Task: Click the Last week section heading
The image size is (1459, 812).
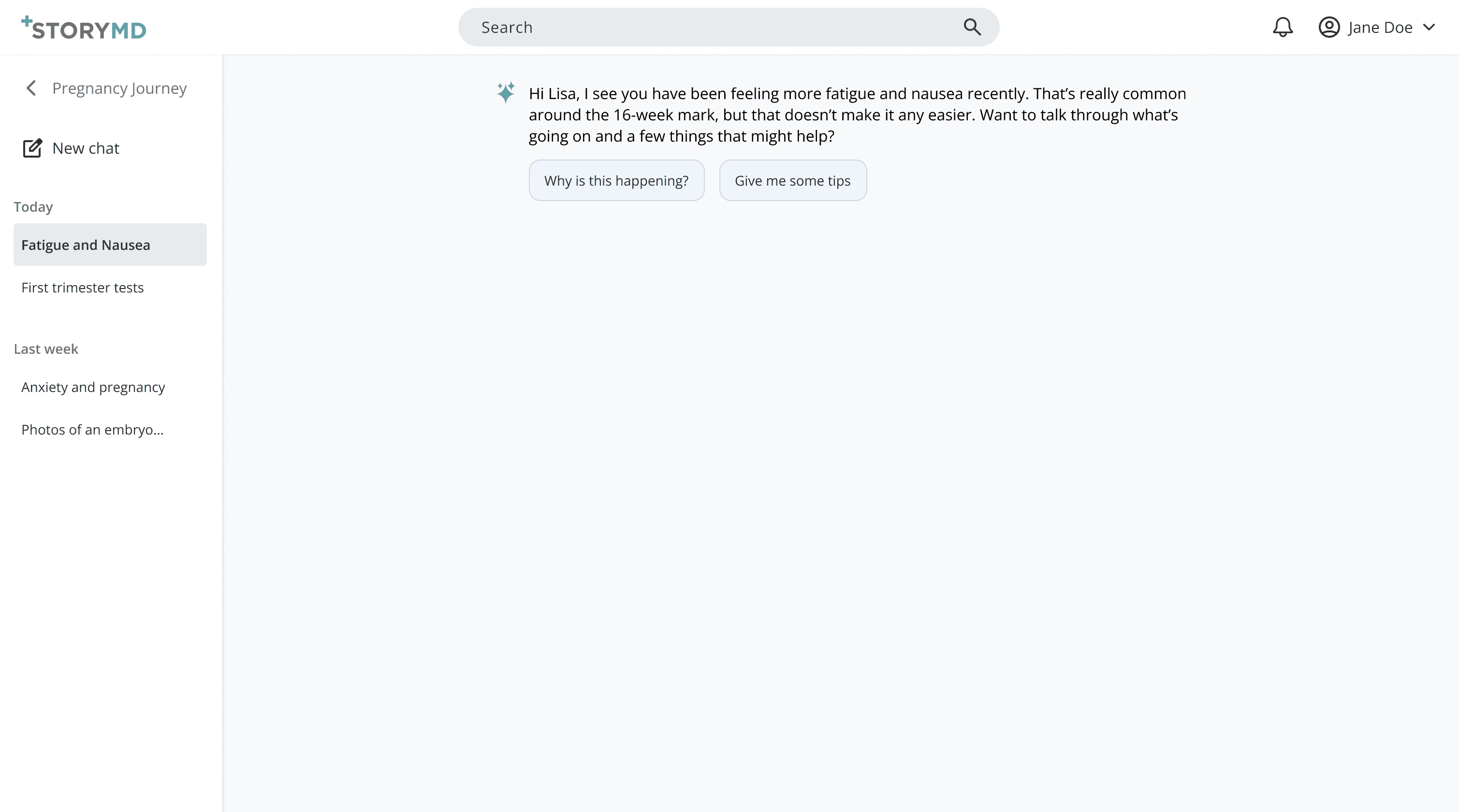Action: coord(46,349)
